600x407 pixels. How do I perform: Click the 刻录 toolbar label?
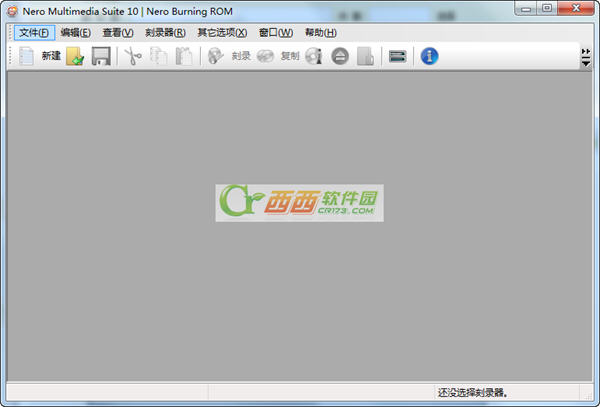pyautogui.click(x=241, y=56)
